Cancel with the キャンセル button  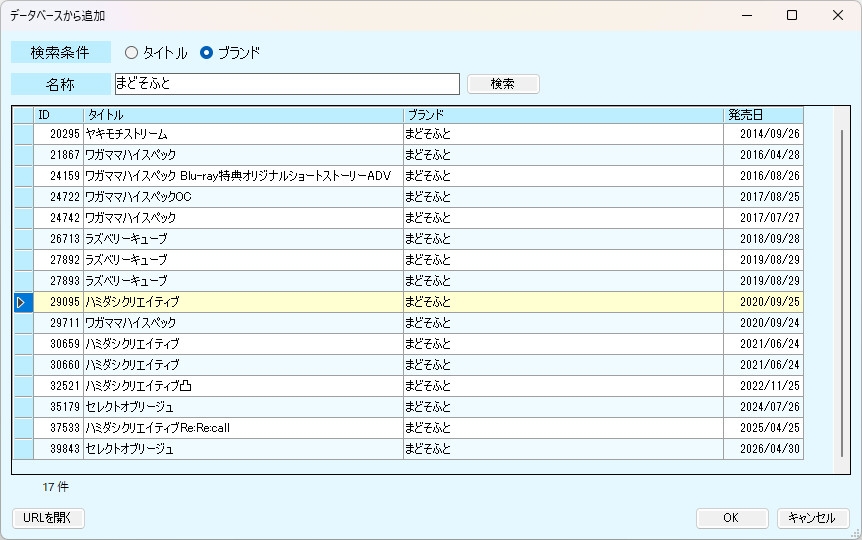click(812, 518)
